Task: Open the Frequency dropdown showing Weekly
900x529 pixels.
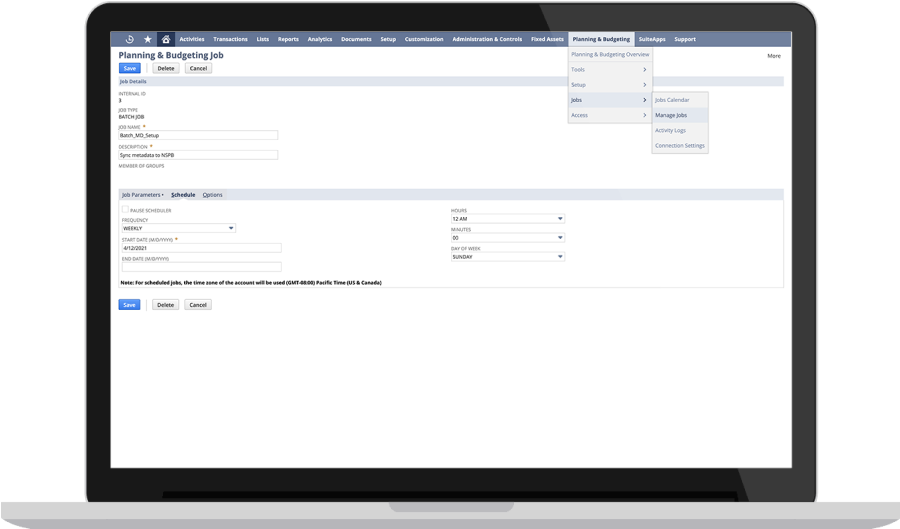Action: tap(179, 228)
